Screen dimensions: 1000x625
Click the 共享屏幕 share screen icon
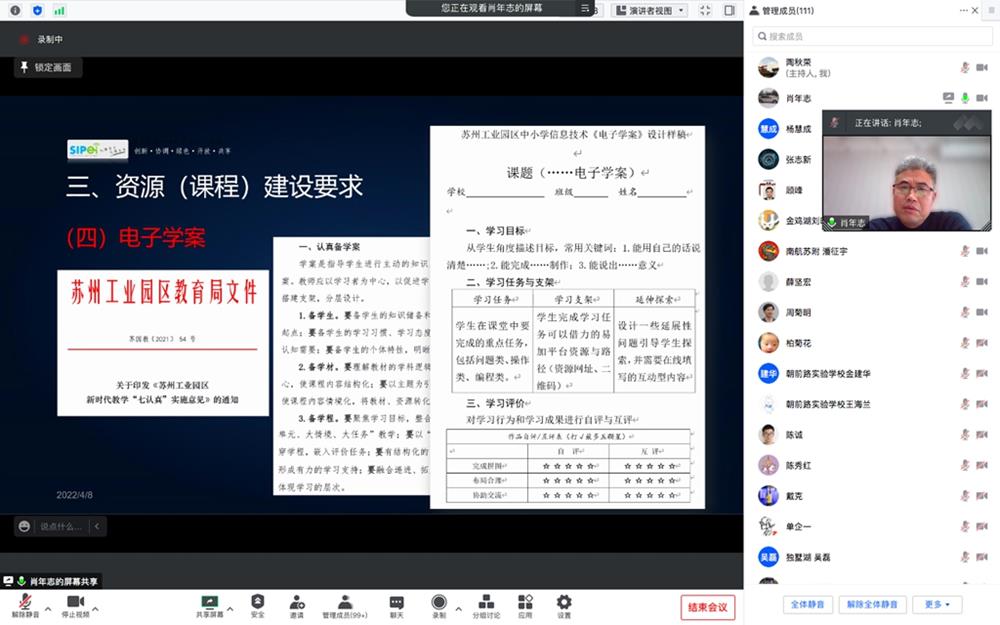pos(210,604)
